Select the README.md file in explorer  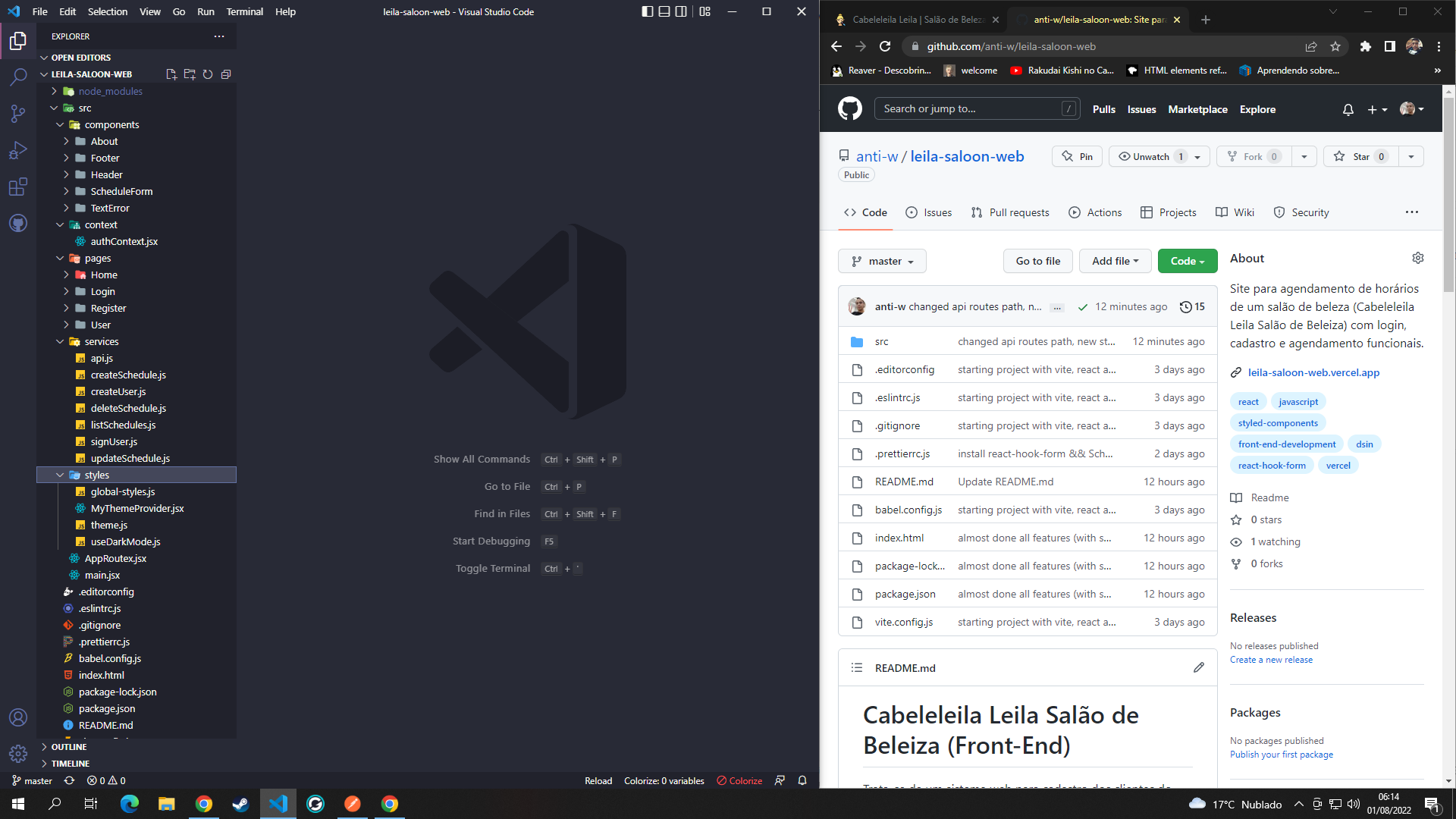[107, 724]
